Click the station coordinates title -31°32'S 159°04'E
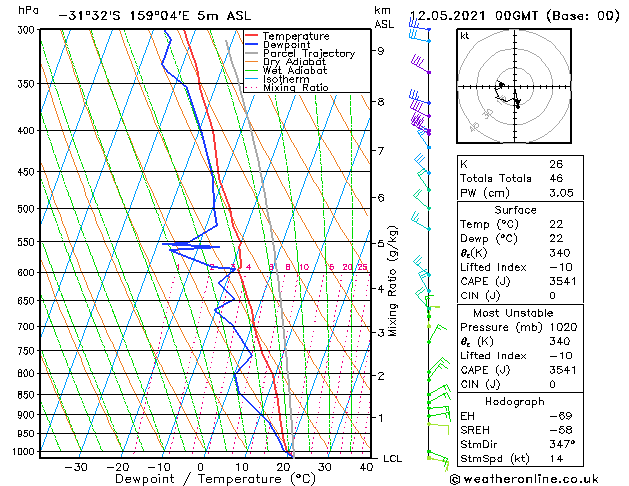629x486 pixels. coord(124,16)
